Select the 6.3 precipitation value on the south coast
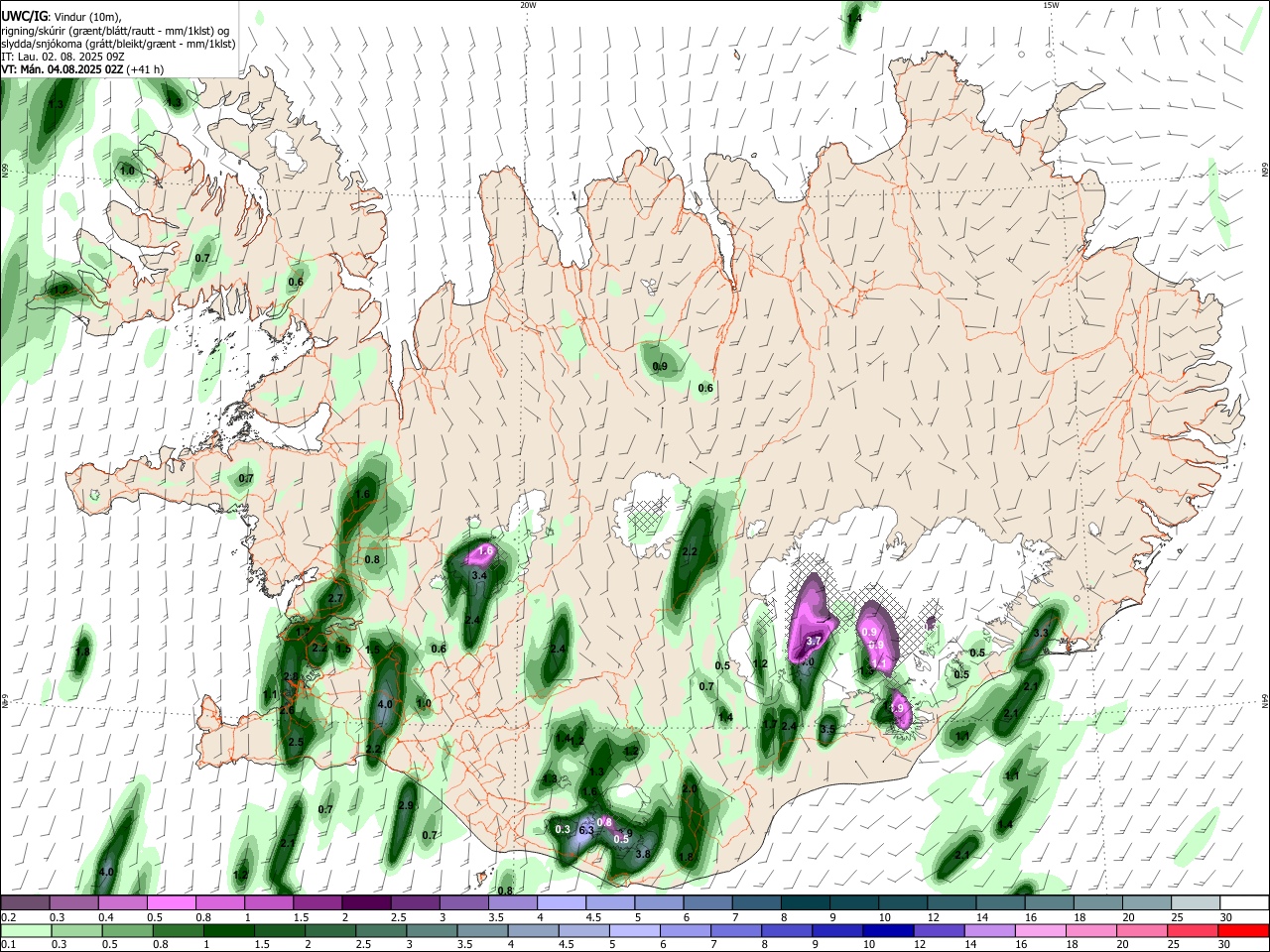 click(x=586, y=829)
